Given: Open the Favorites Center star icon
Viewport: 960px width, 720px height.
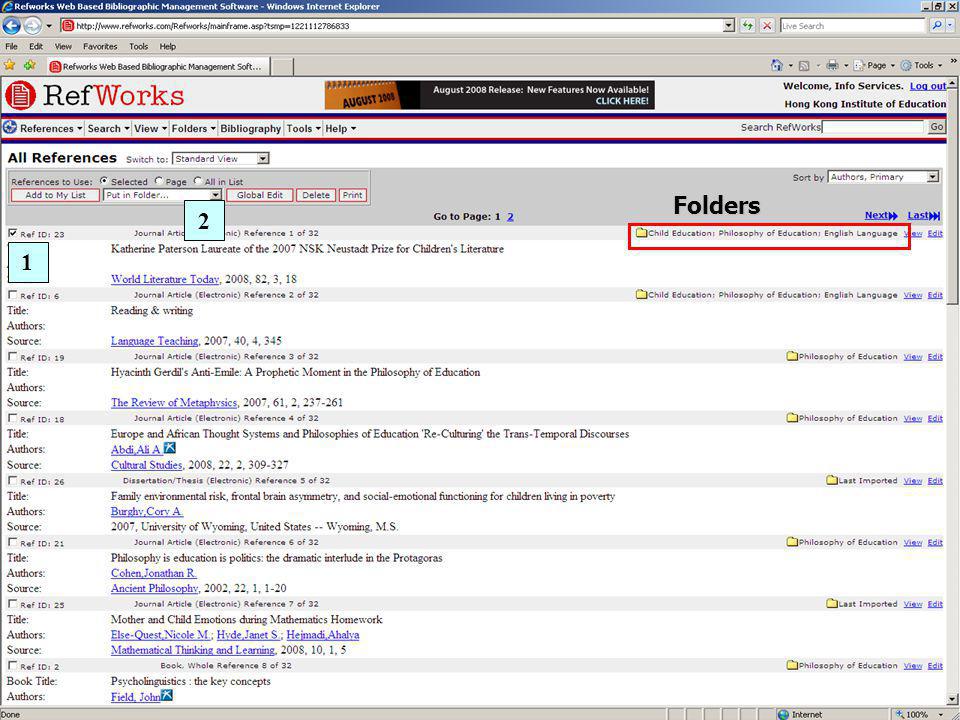Looking at the screenshot, I should tap(10, 65).
